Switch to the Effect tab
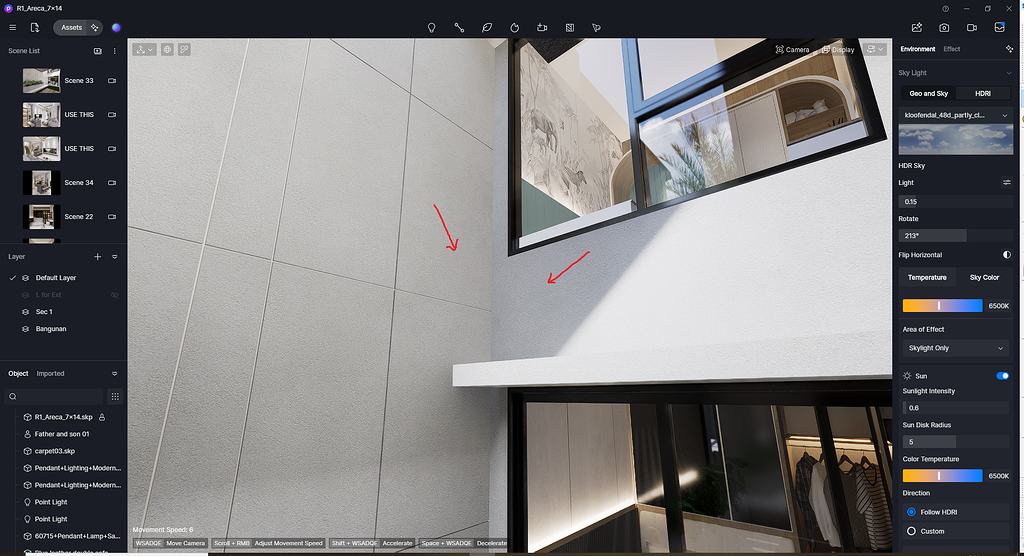This screenshot has width=1024, height=556. 952,49
